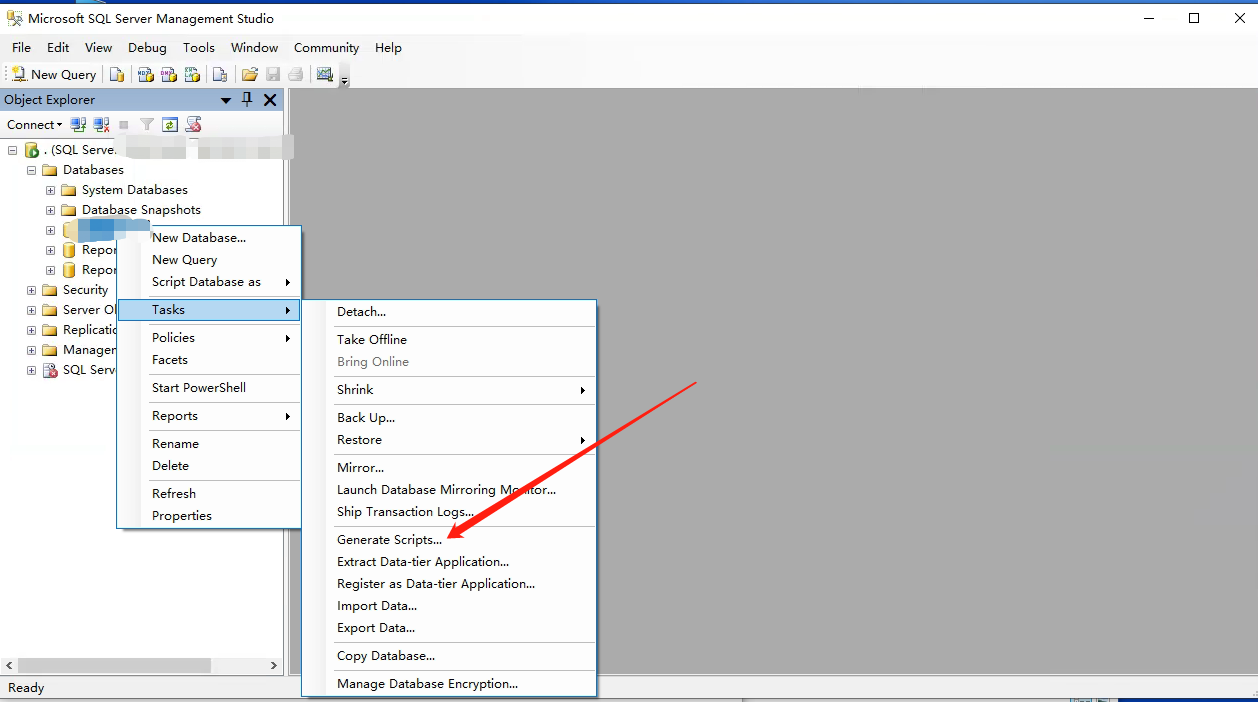Click the XMLA Query toolbar icon

[192, 74]
